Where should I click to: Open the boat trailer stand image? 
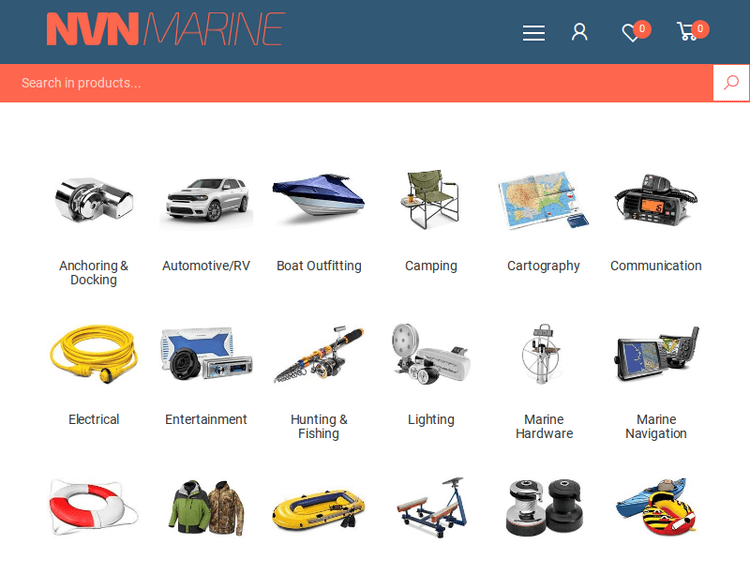[432, 507]
